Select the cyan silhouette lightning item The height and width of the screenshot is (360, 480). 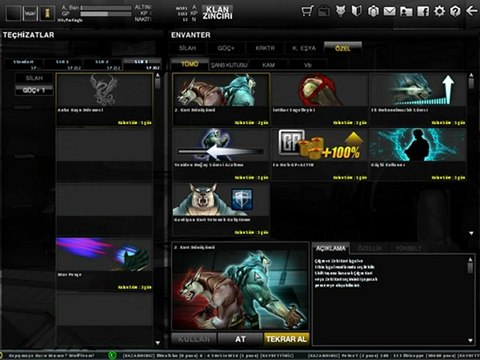[x=418, y=154]
